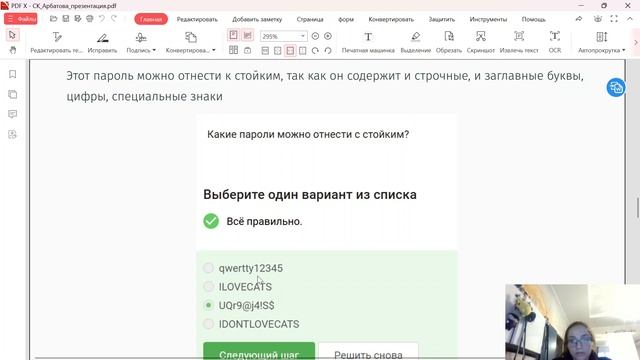Open the Редактировать tab
This screenshot has height=360, width=640.
pyautogui.click(x=197, y=19)
